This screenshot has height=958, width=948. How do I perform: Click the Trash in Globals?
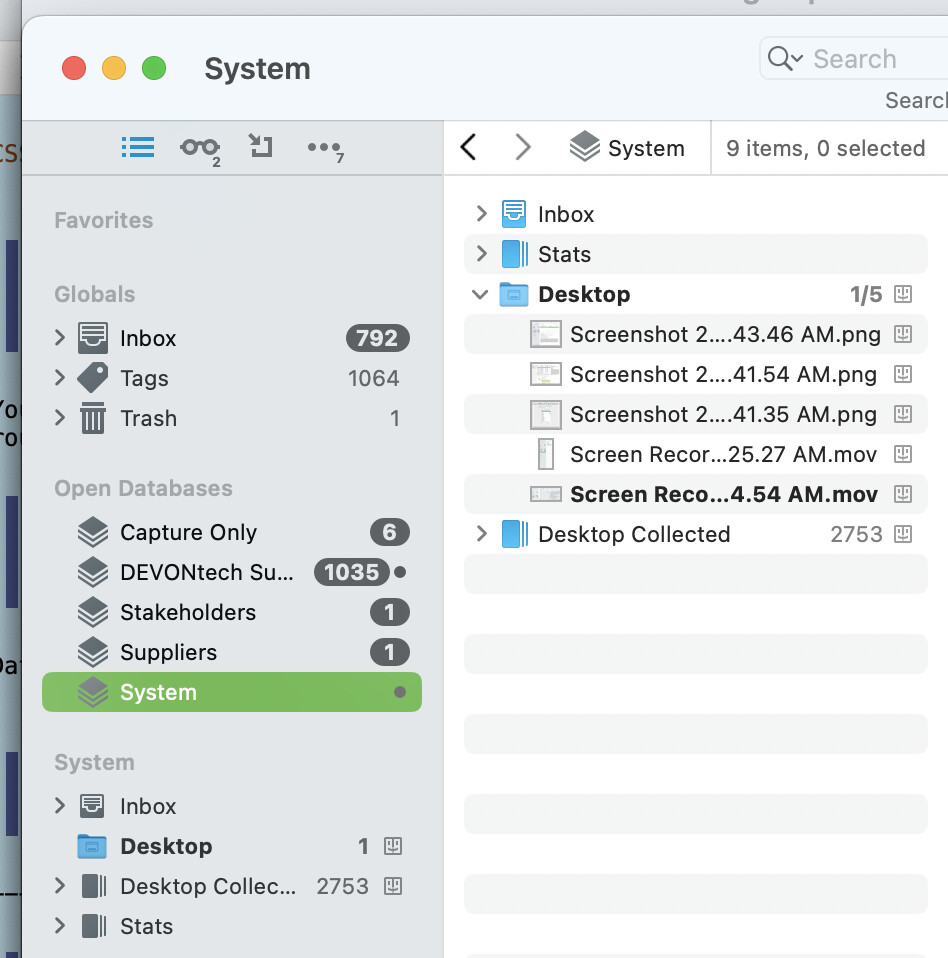tap(148, 418)
